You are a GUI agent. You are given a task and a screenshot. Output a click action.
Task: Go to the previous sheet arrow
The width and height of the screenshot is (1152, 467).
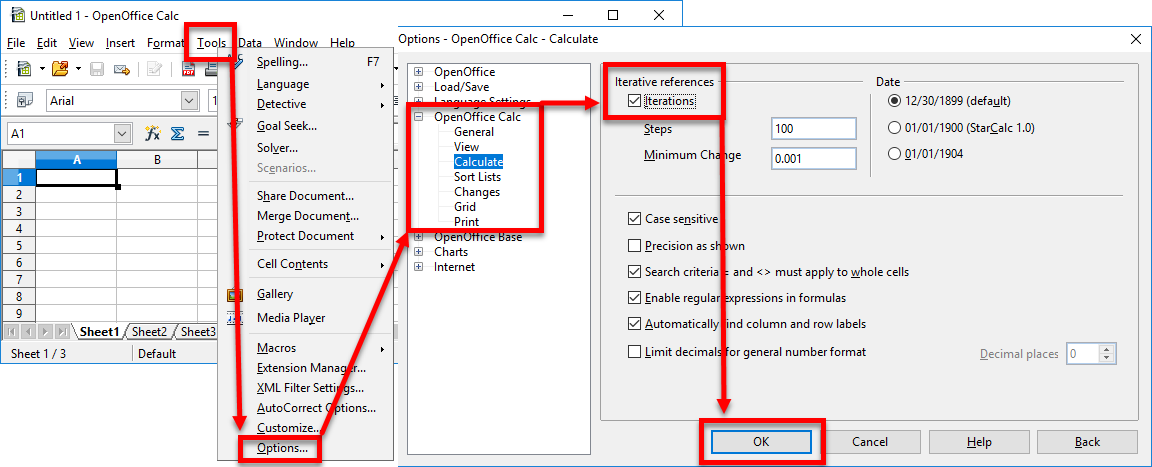tap(29, 332)
